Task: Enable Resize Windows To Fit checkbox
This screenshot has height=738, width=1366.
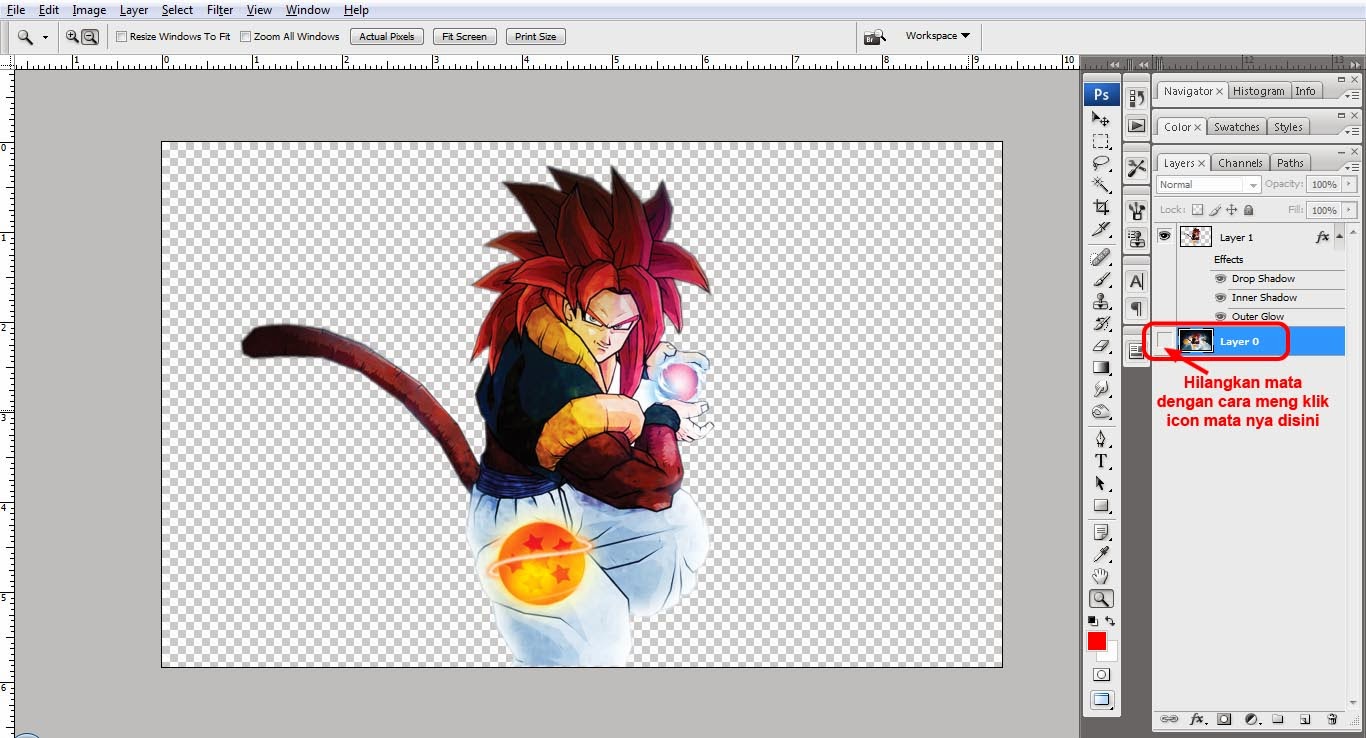Action: click(x=122, y=37)
